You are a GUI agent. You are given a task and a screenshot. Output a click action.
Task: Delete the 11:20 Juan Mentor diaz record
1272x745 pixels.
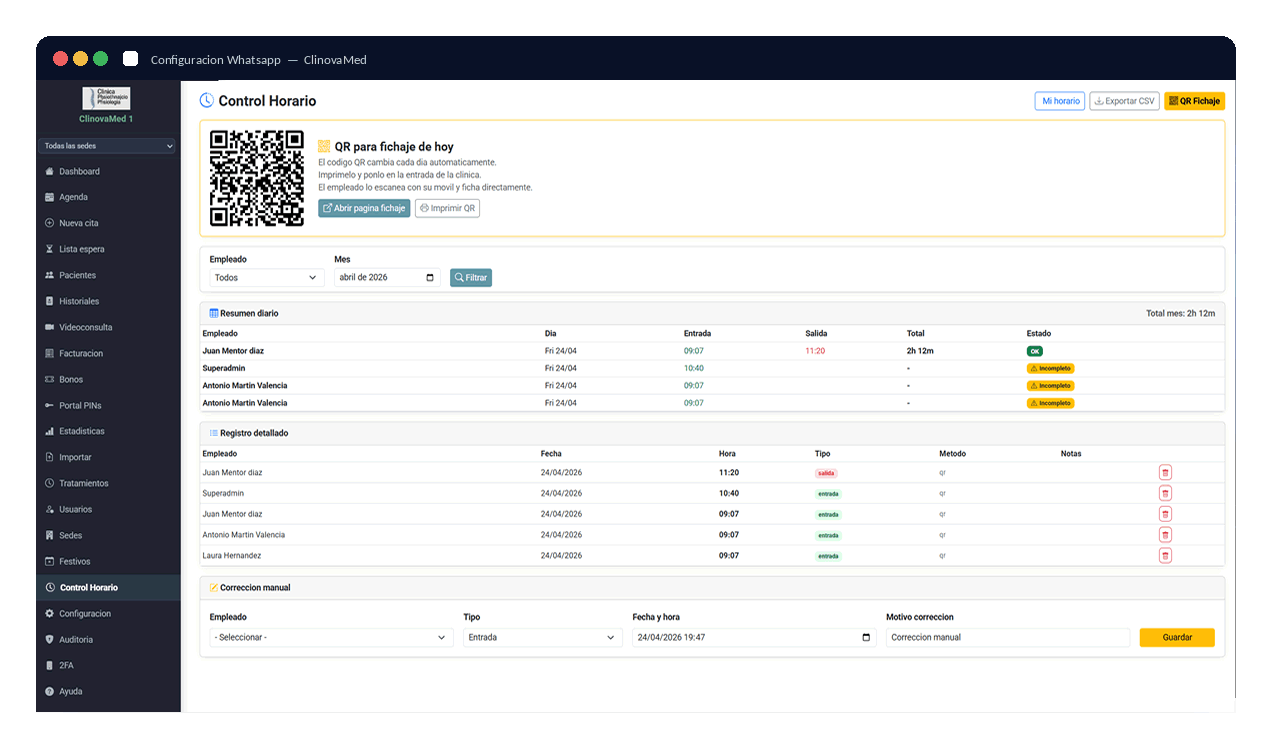(1165, 472)
